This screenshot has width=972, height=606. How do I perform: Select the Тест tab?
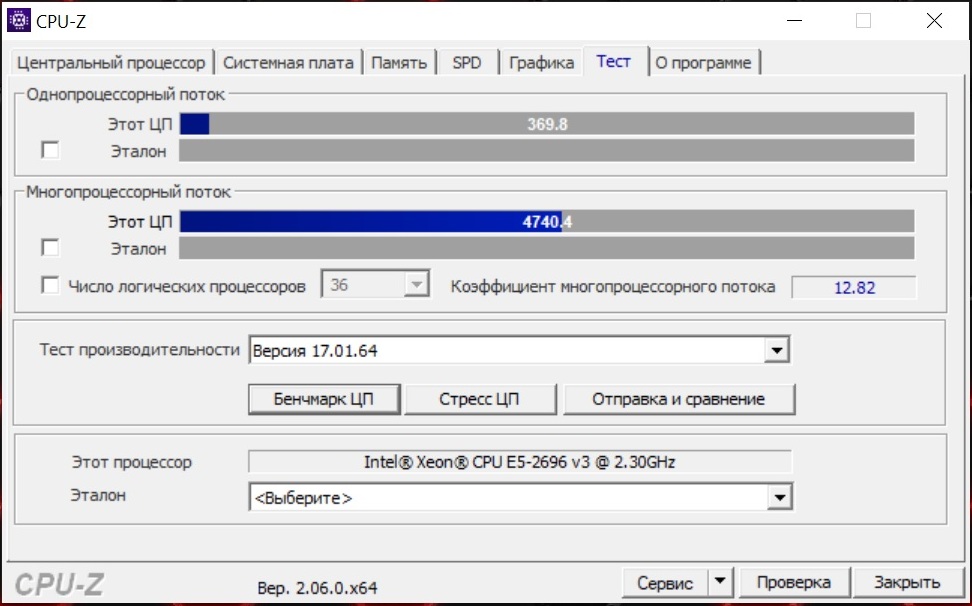614,61
